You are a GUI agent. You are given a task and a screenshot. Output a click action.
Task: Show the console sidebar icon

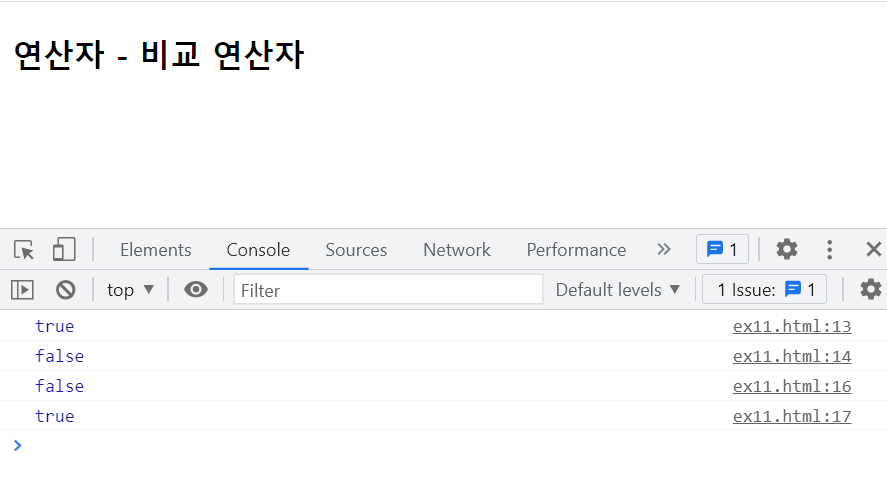22,290
